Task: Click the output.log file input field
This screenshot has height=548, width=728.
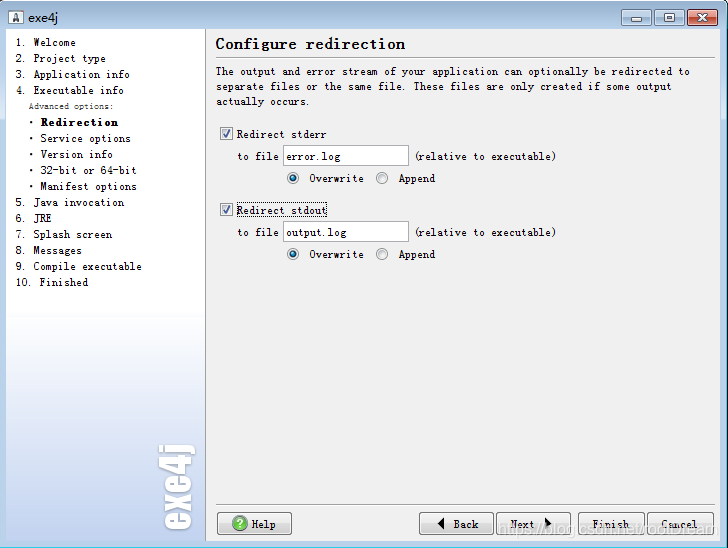Action: [x=346, y=232]
